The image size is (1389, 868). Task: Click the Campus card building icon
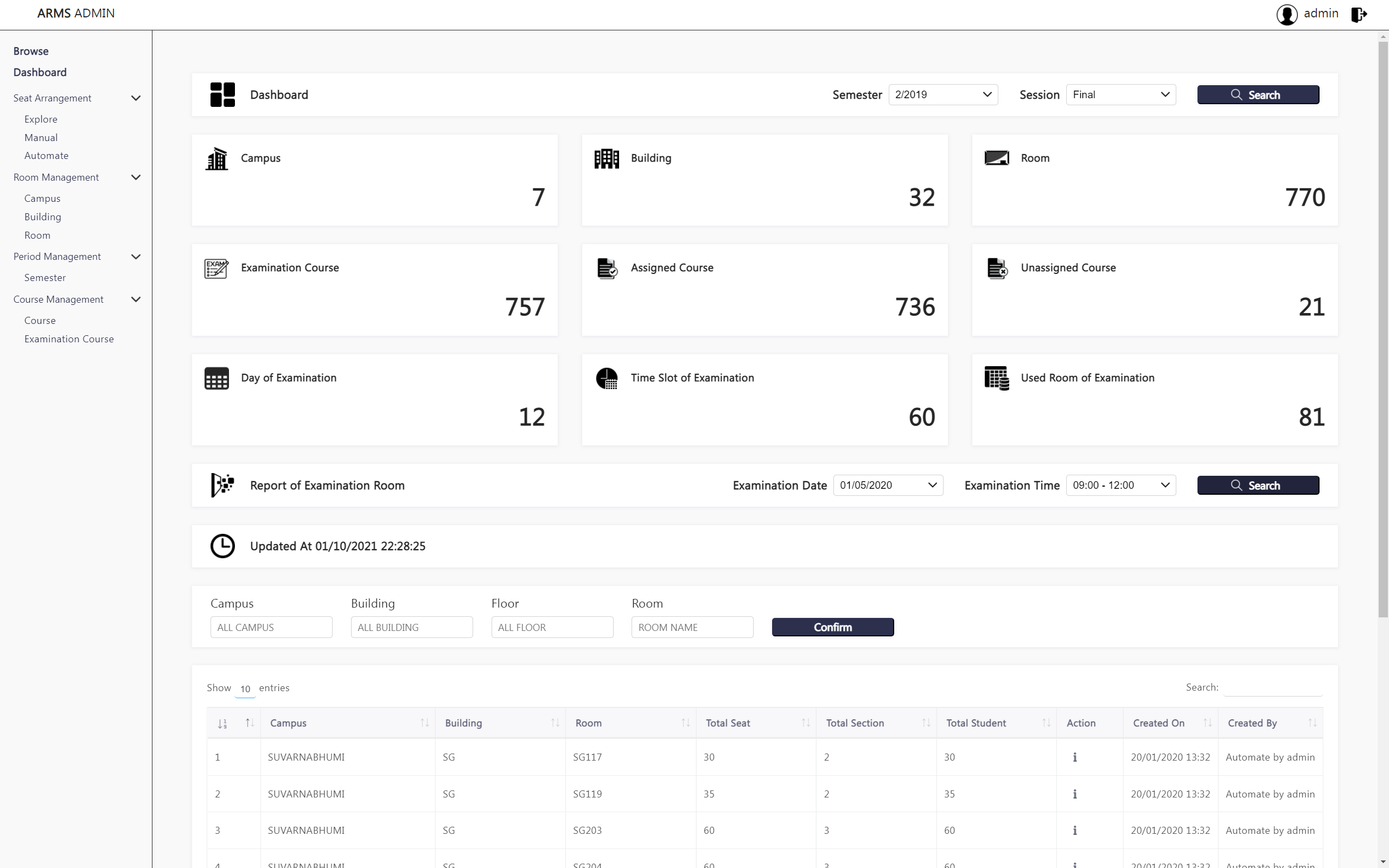click(217, 158)
